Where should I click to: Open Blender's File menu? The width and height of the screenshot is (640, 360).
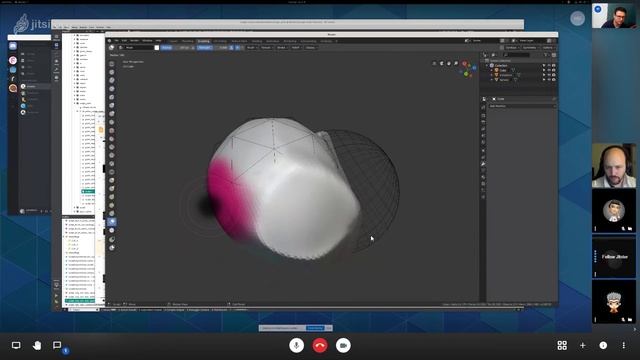116,41
